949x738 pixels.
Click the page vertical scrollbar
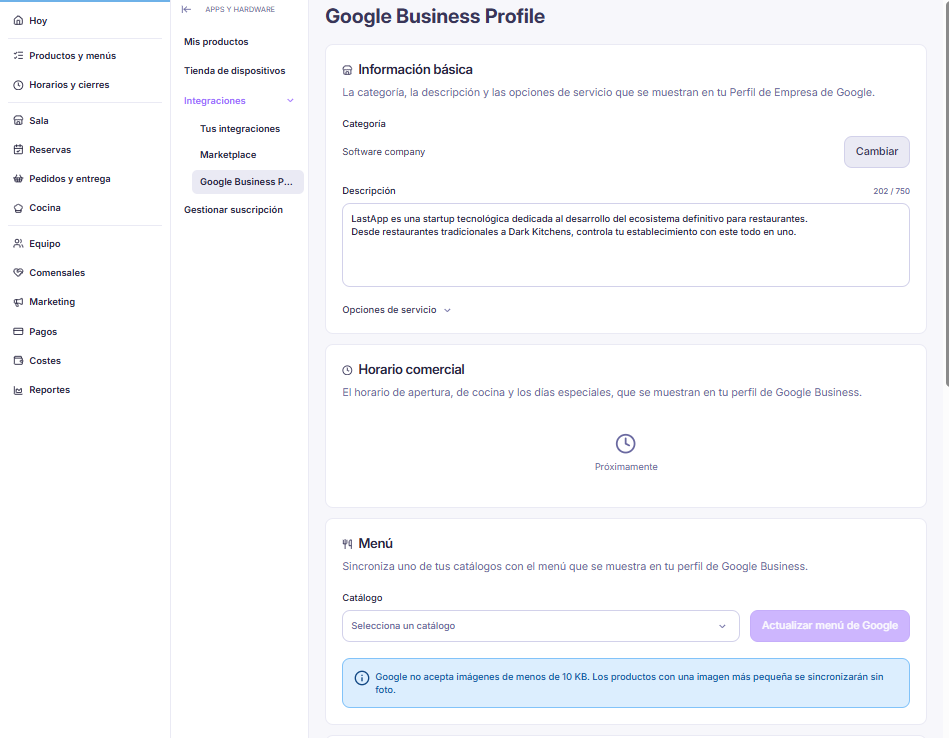pos(946,193)
